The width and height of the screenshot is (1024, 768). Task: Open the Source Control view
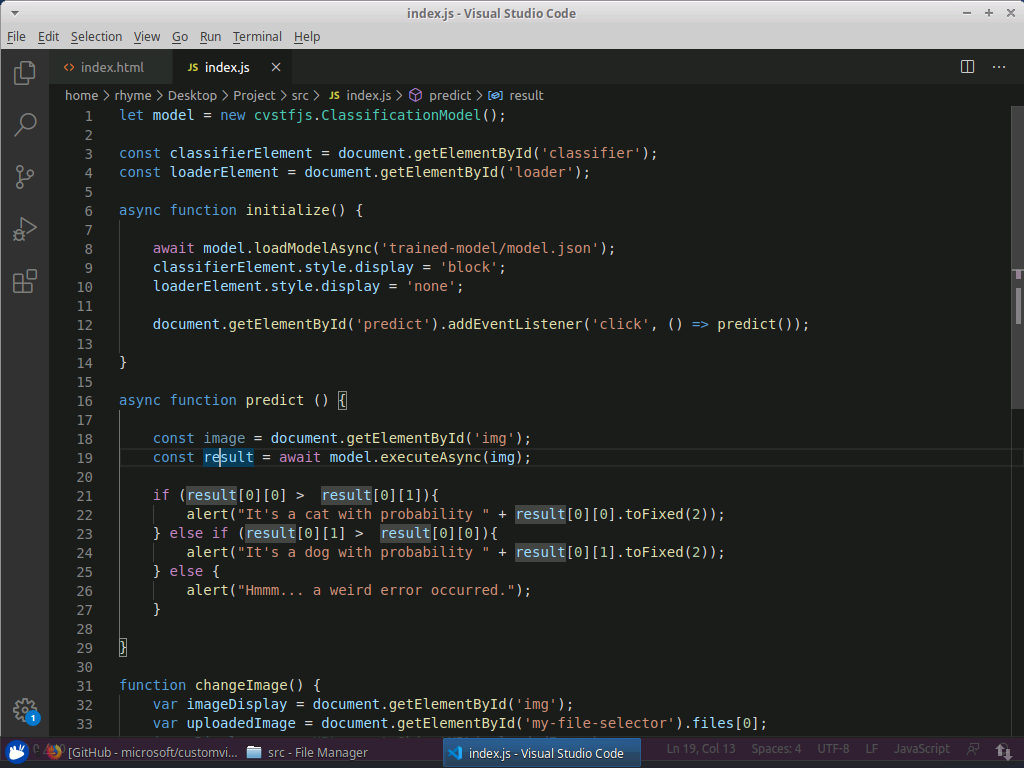pos(25,176)
